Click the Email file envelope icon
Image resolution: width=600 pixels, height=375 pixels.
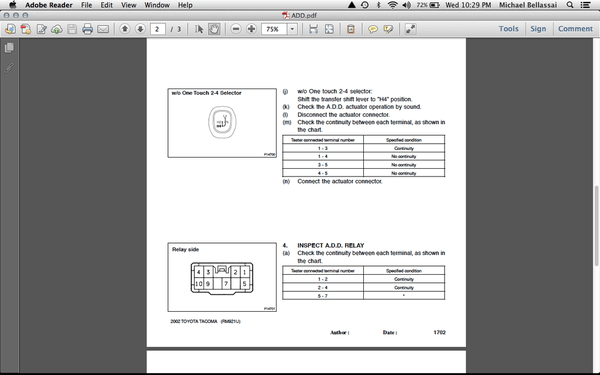[103, 29]
